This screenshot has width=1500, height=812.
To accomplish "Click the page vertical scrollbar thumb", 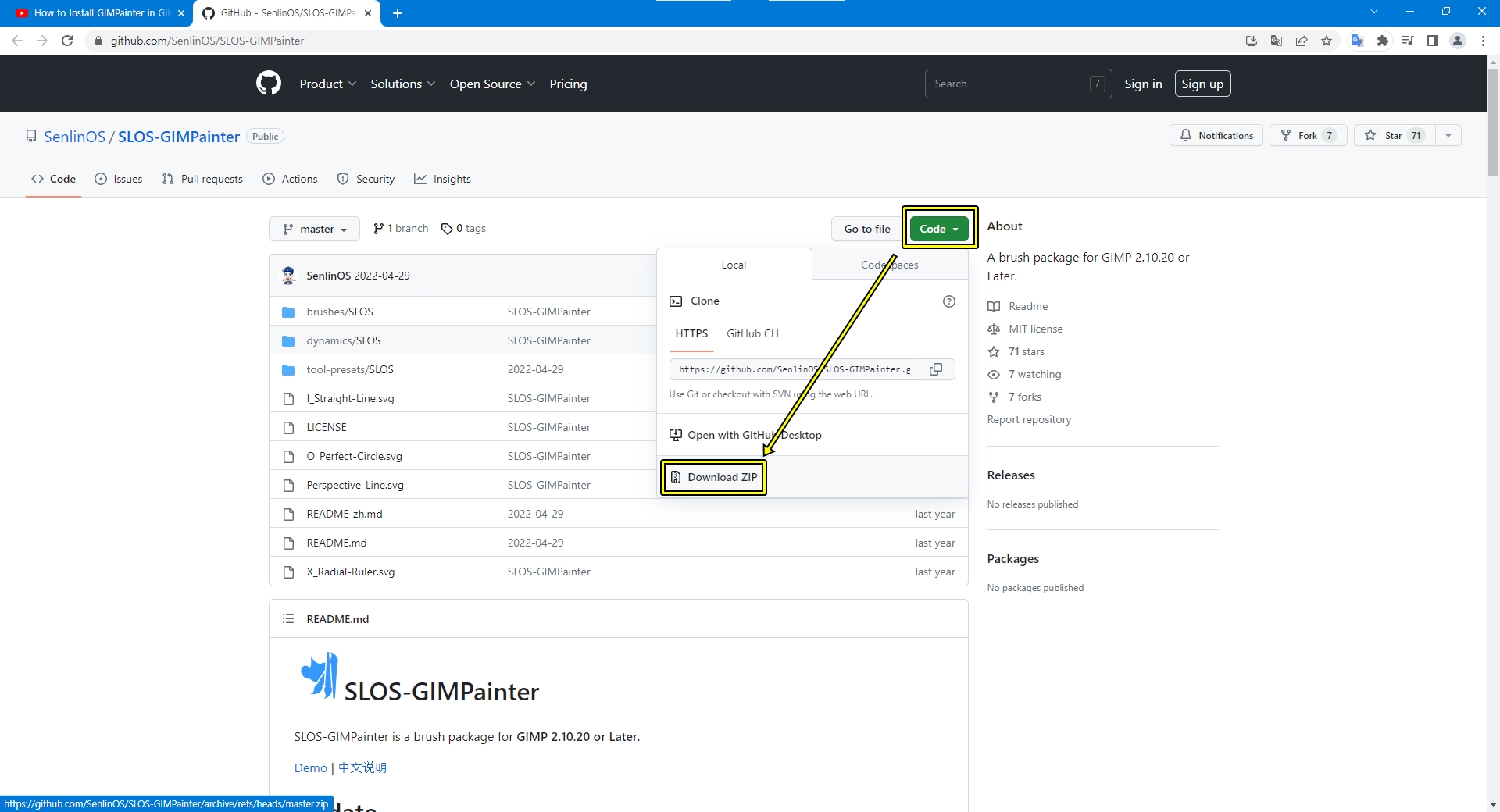I will click(1493, 122).
